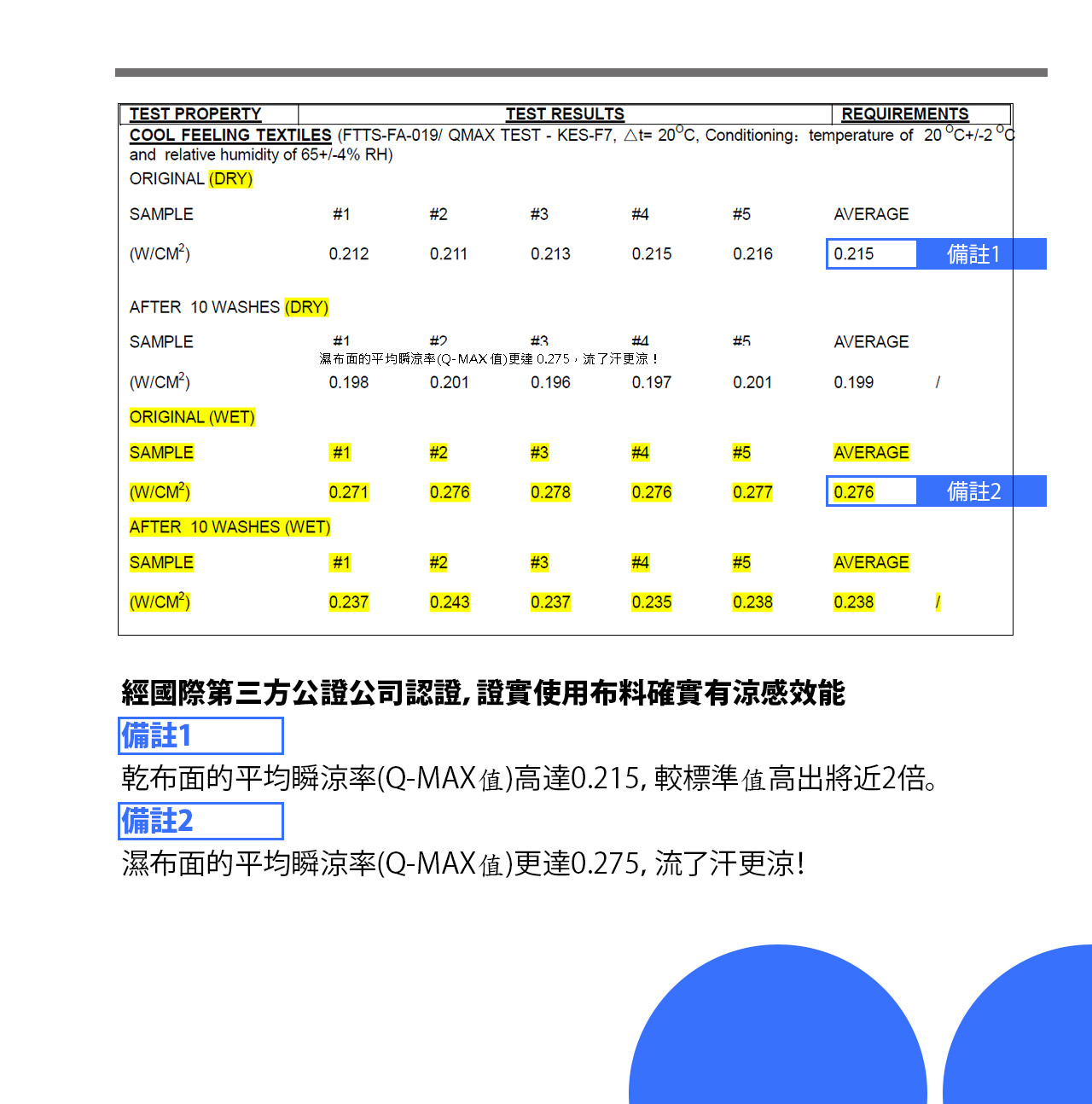Viewport: 1092px width, 1104px height.
Task: Click the REQUIREMENTS column header
Action: point(904,114)
